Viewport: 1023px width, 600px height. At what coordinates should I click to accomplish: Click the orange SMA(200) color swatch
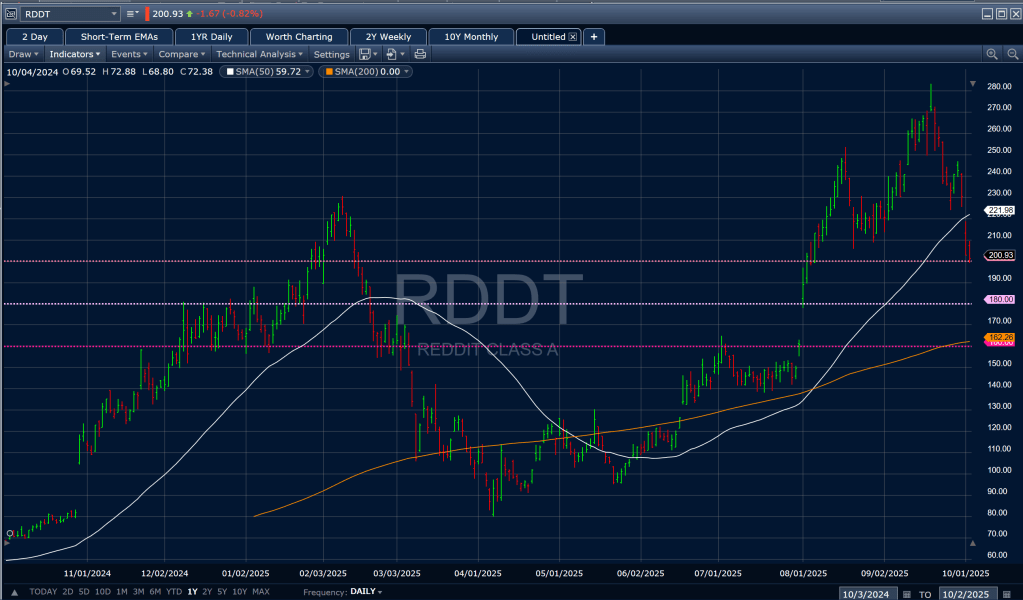click(x=327, y=72)
